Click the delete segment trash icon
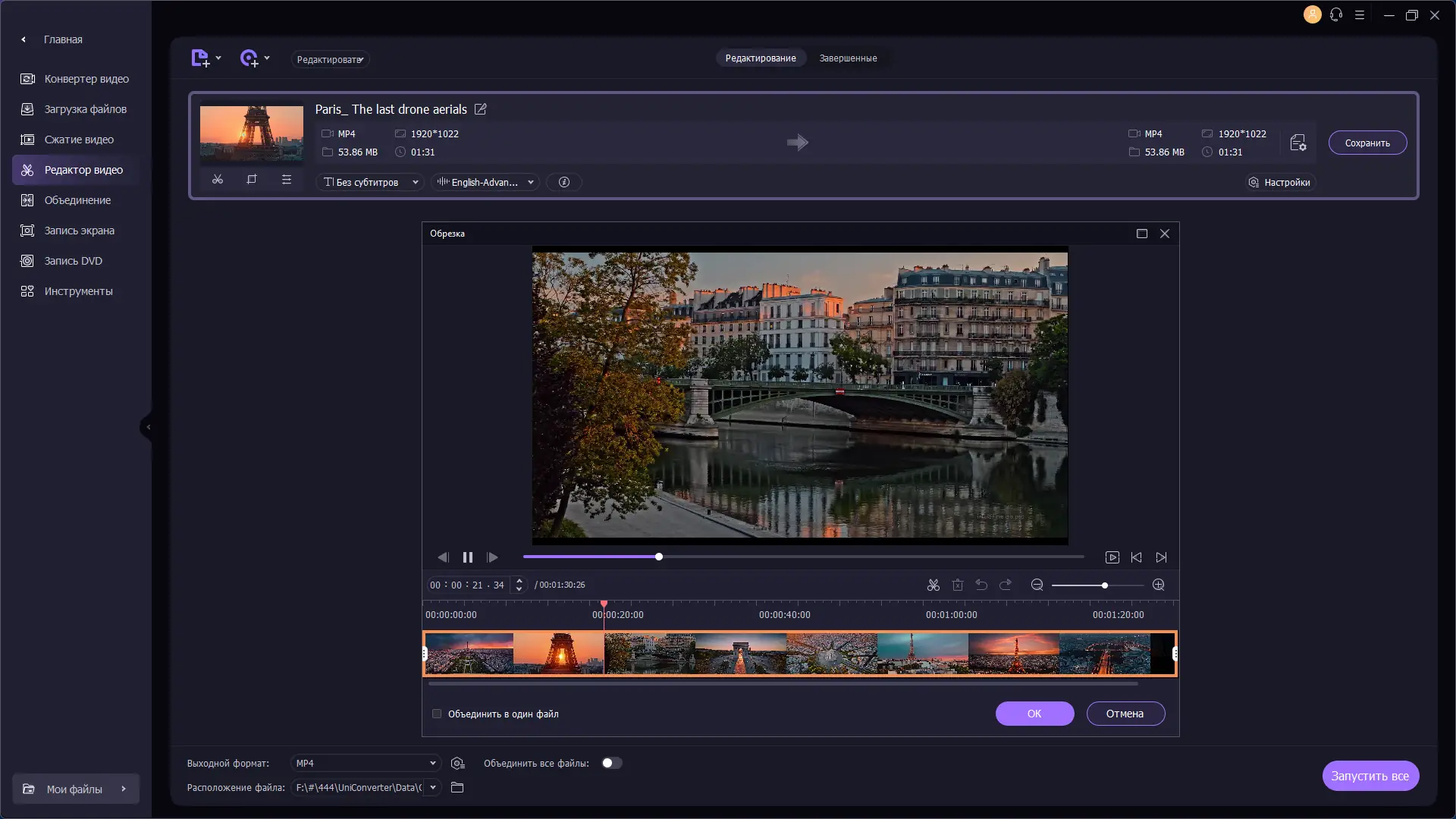The width and height of the screenshot is (1456, 819). click(x=958, y=585)
